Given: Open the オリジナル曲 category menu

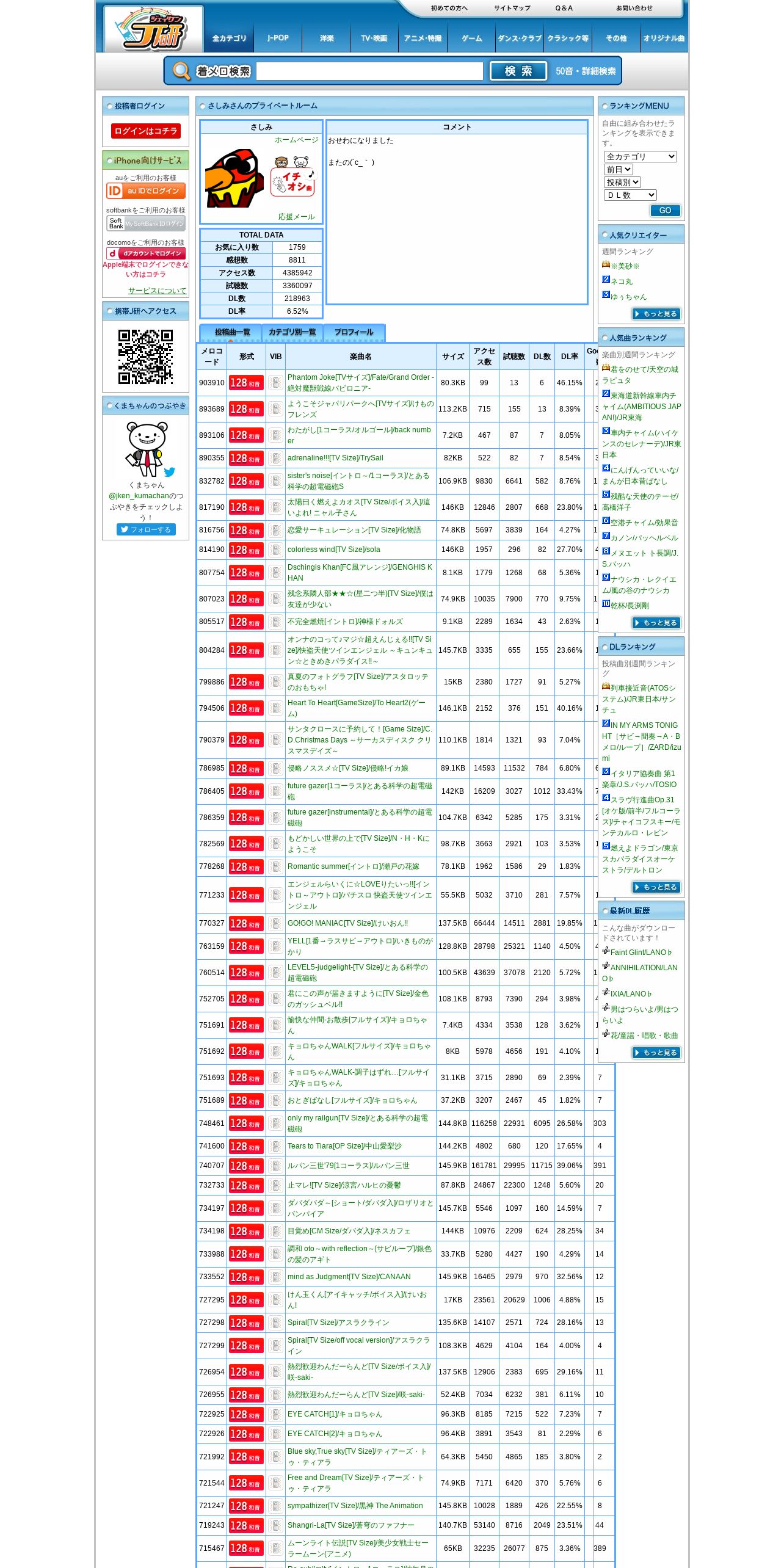Looking at the screenshot, I should coord(664,38).
